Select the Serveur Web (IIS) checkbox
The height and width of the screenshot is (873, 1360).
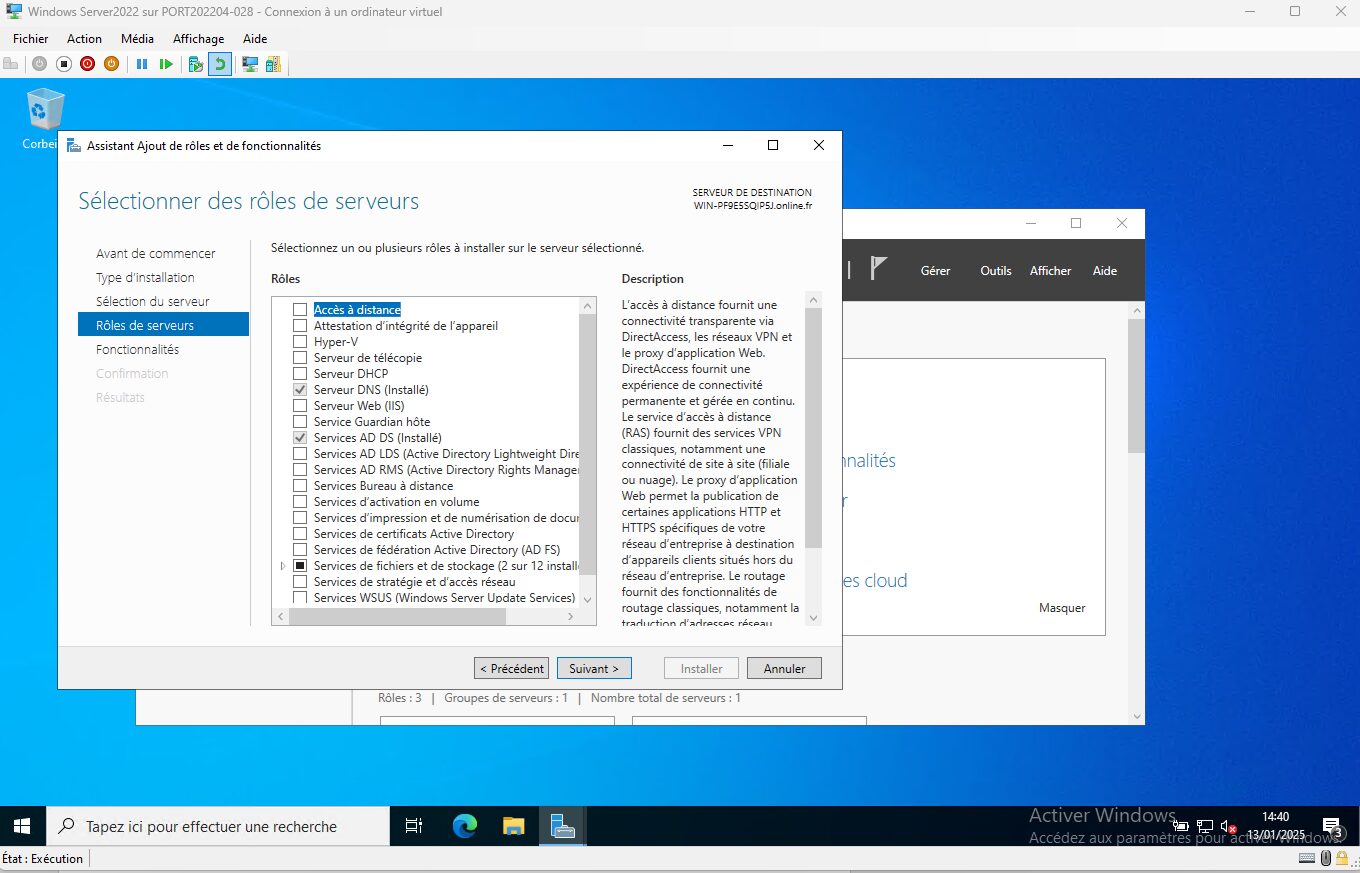coord(300,406)
